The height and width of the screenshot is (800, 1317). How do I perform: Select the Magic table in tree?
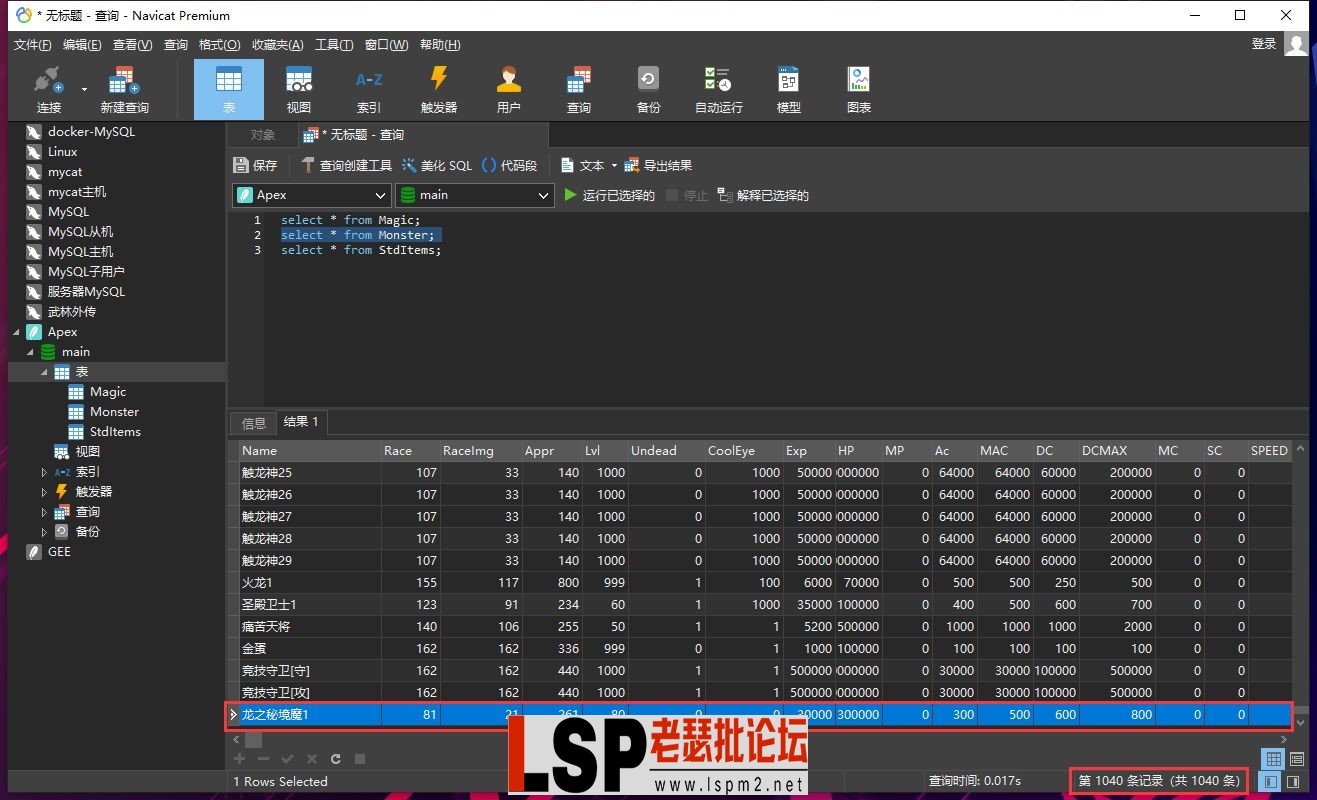108,392
